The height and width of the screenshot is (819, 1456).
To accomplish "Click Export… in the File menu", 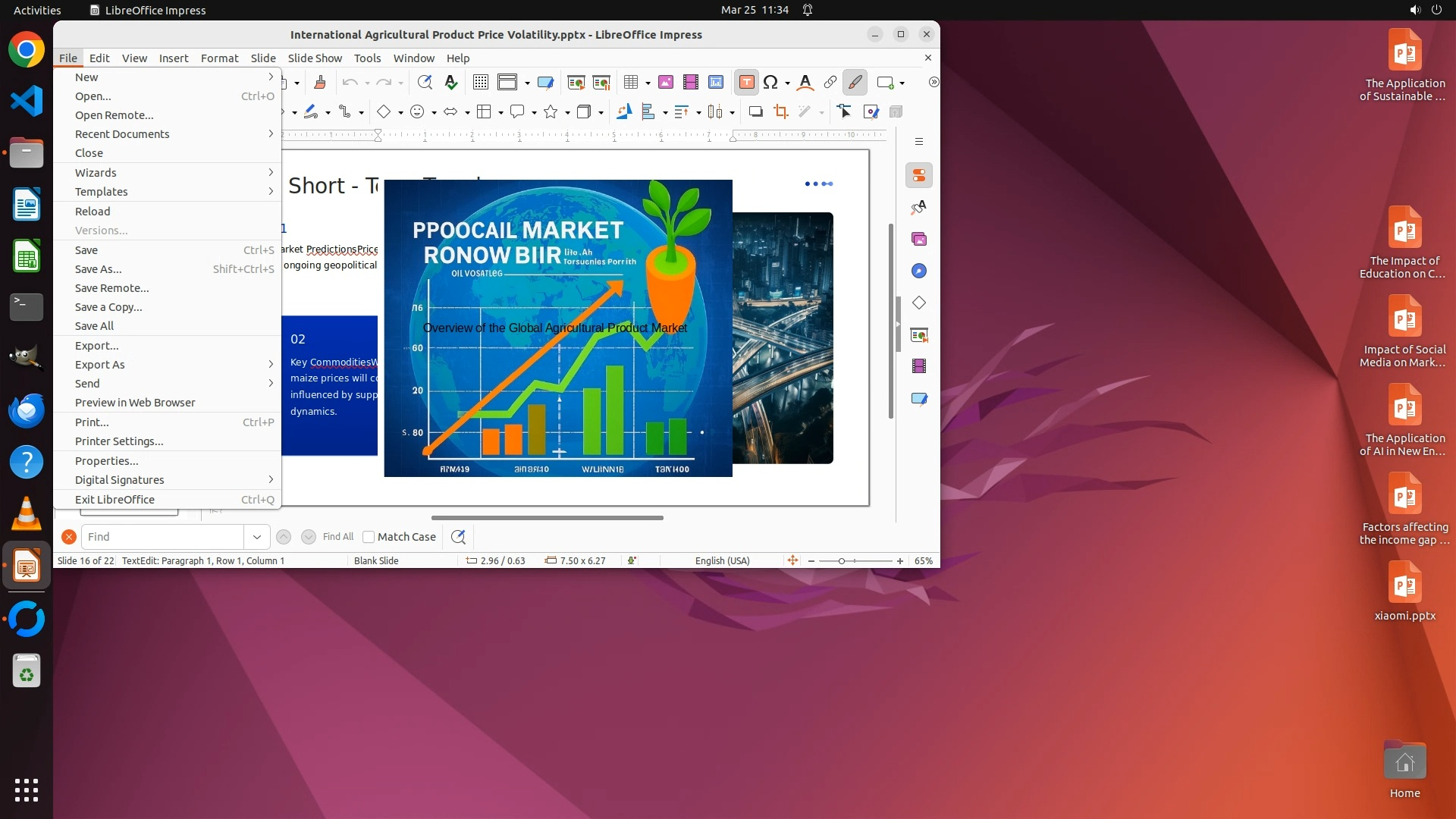I will click(x=96, y=346).
